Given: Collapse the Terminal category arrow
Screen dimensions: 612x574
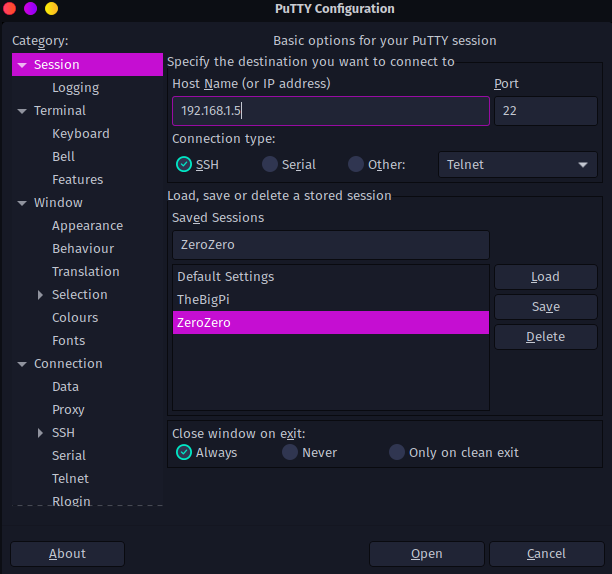Looking at the screenshot, I should (x=22, y=111).
